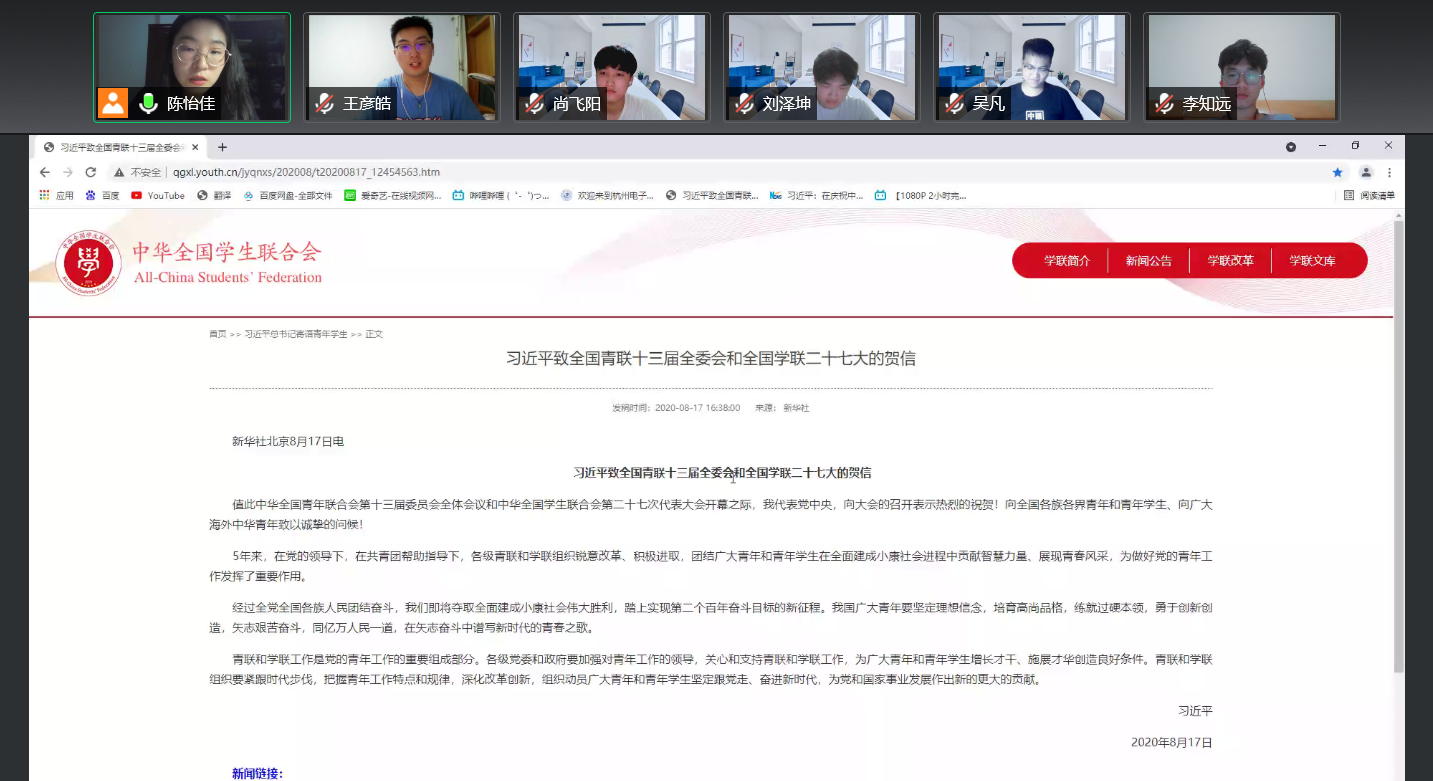Open the 应用 apps grid icon
Screen dimensions: 1433x781
pos(45,195)
